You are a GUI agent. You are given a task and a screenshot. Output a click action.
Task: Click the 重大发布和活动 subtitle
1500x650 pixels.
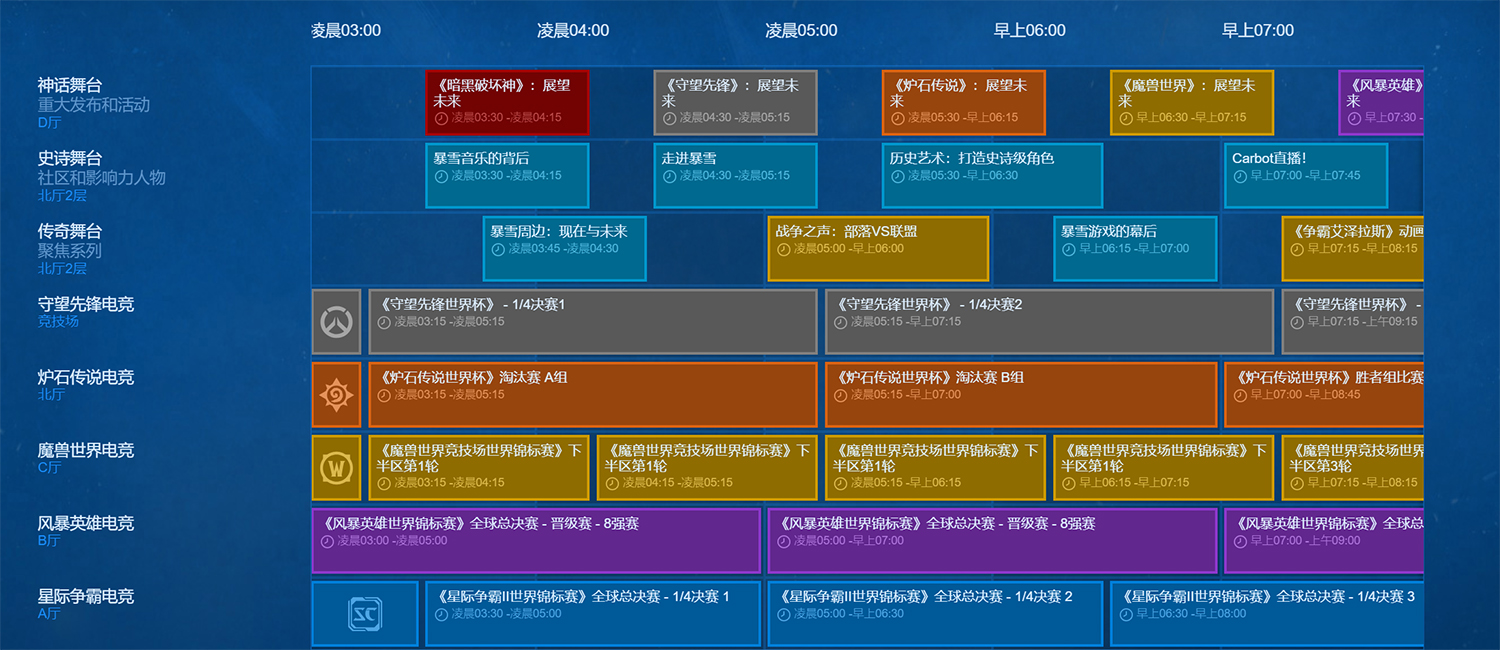94,105
